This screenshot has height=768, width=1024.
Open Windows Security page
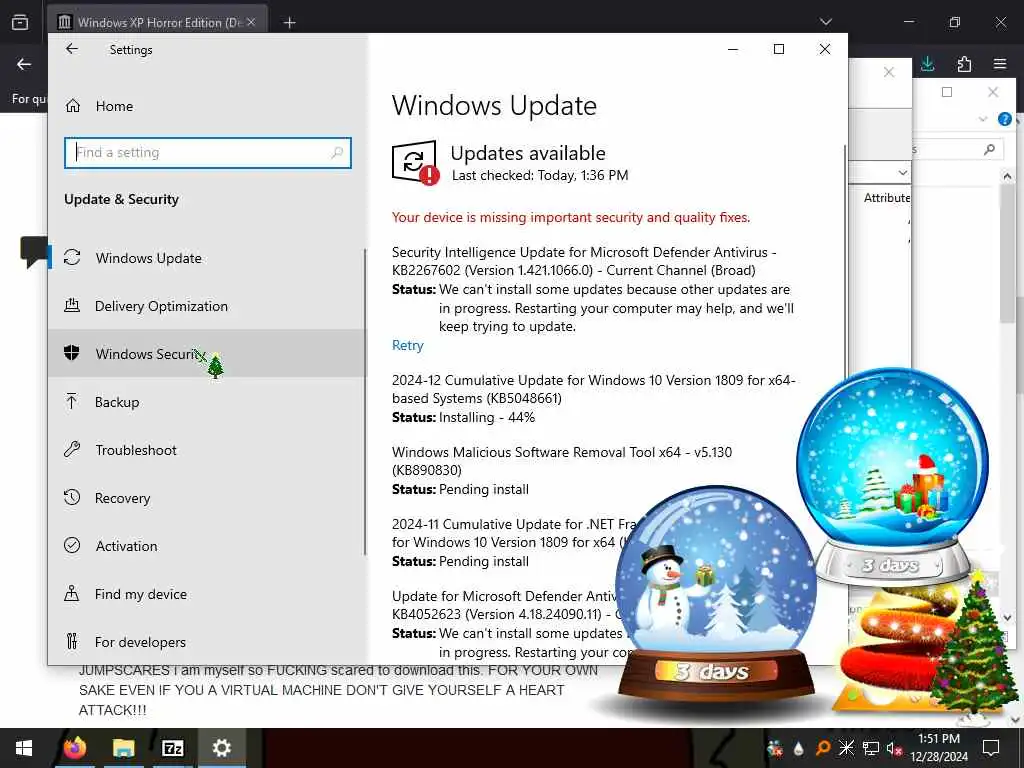click(x=208, y=353)
